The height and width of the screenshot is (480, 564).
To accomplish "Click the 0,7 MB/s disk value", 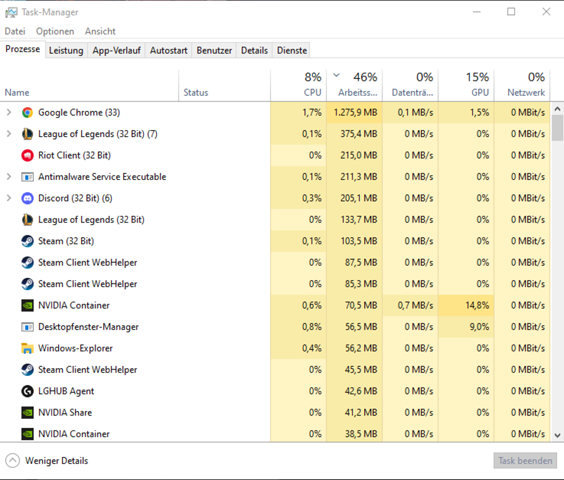I will pyautogui.click(x=415, y=305).
